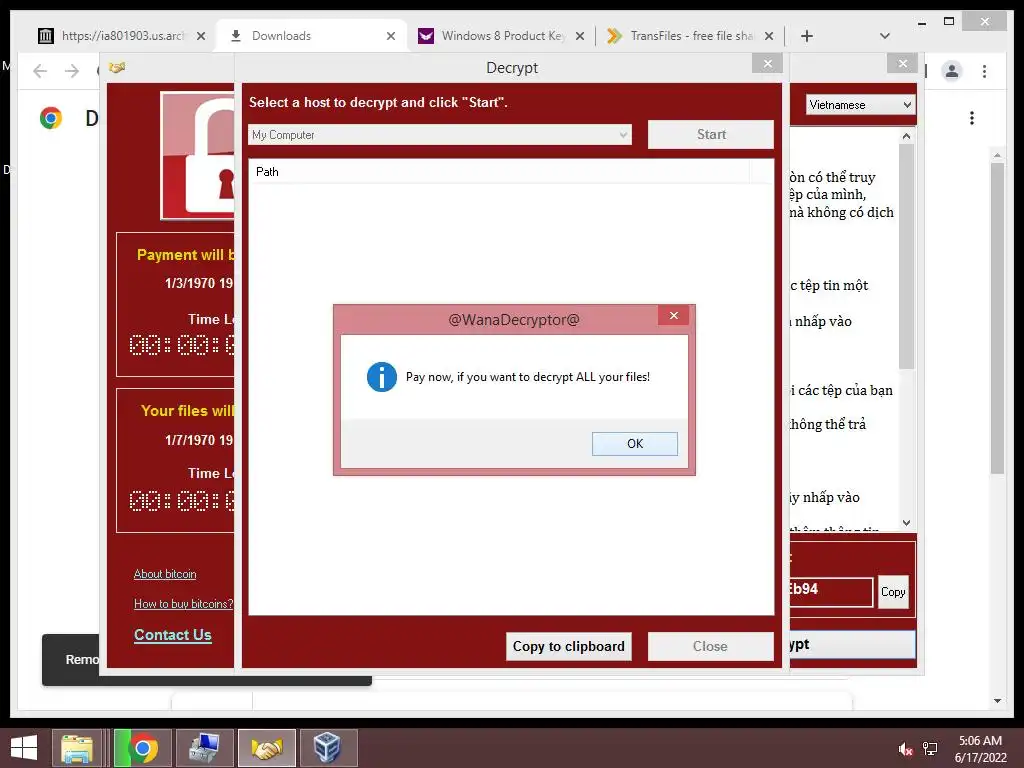The width and height of the screenshot is (1024, 768).
Task: Open the My Computer host dropdown
Action: coord(440,135)
